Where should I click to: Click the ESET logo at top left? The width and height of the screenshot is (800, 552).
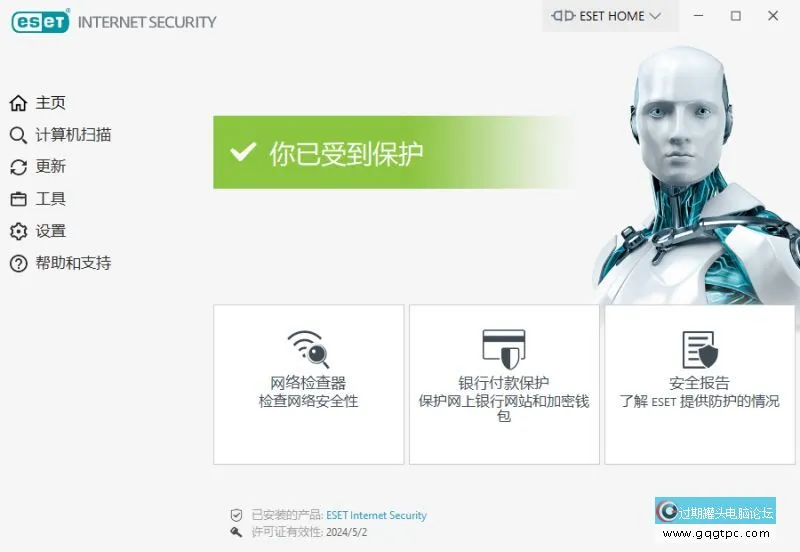pos(40,21)
